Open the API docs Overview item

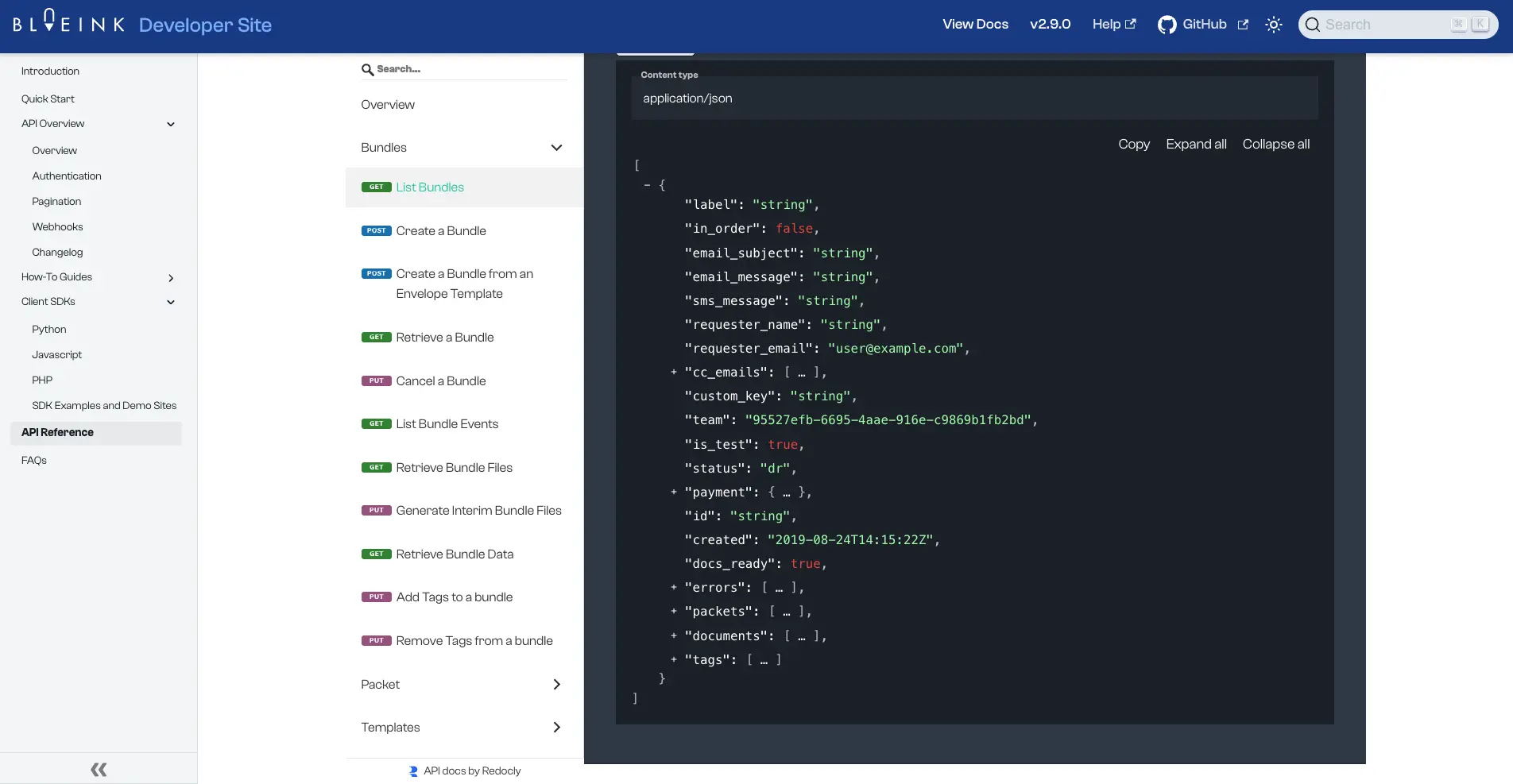[388, 105]
